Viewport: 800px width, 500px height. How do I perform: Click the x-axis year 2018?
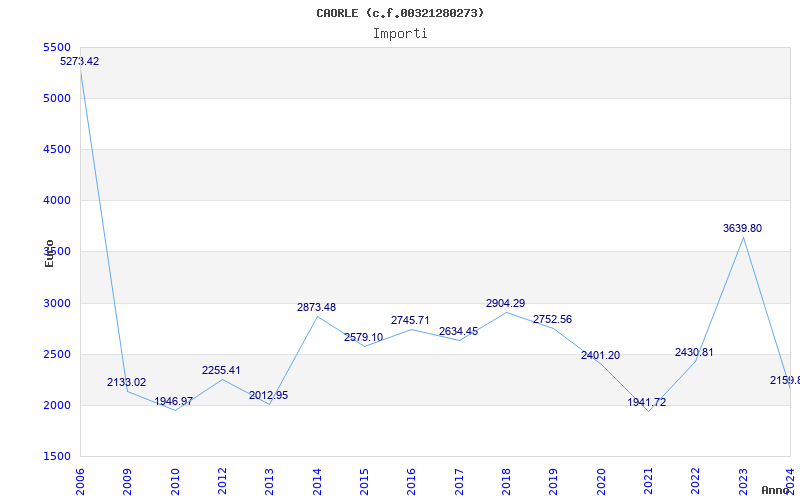(506, 482)
